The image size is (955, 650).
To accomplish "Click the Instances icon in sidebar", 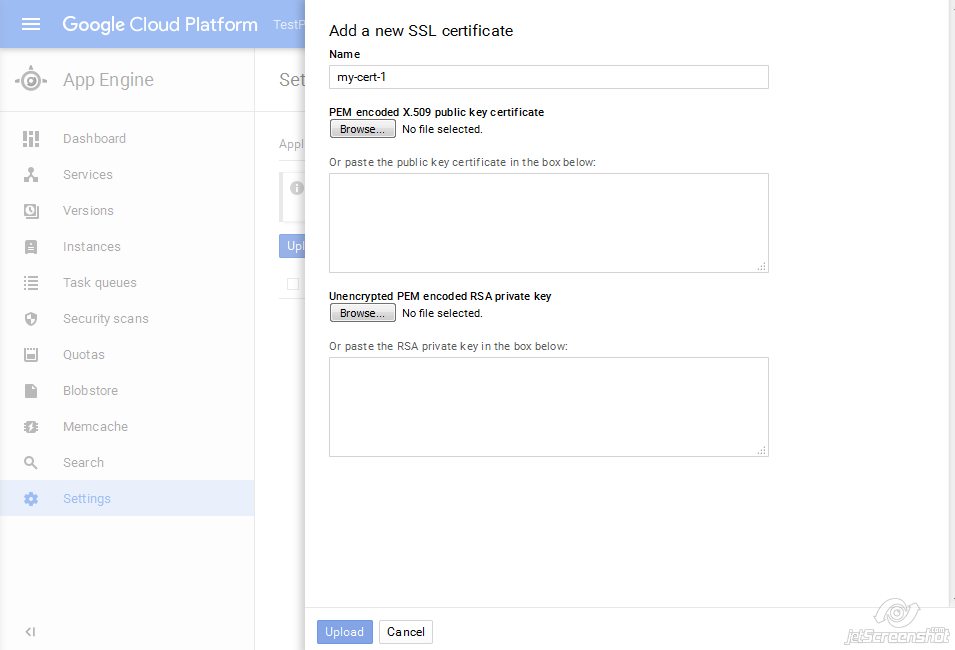I will (x=31, y=247).
